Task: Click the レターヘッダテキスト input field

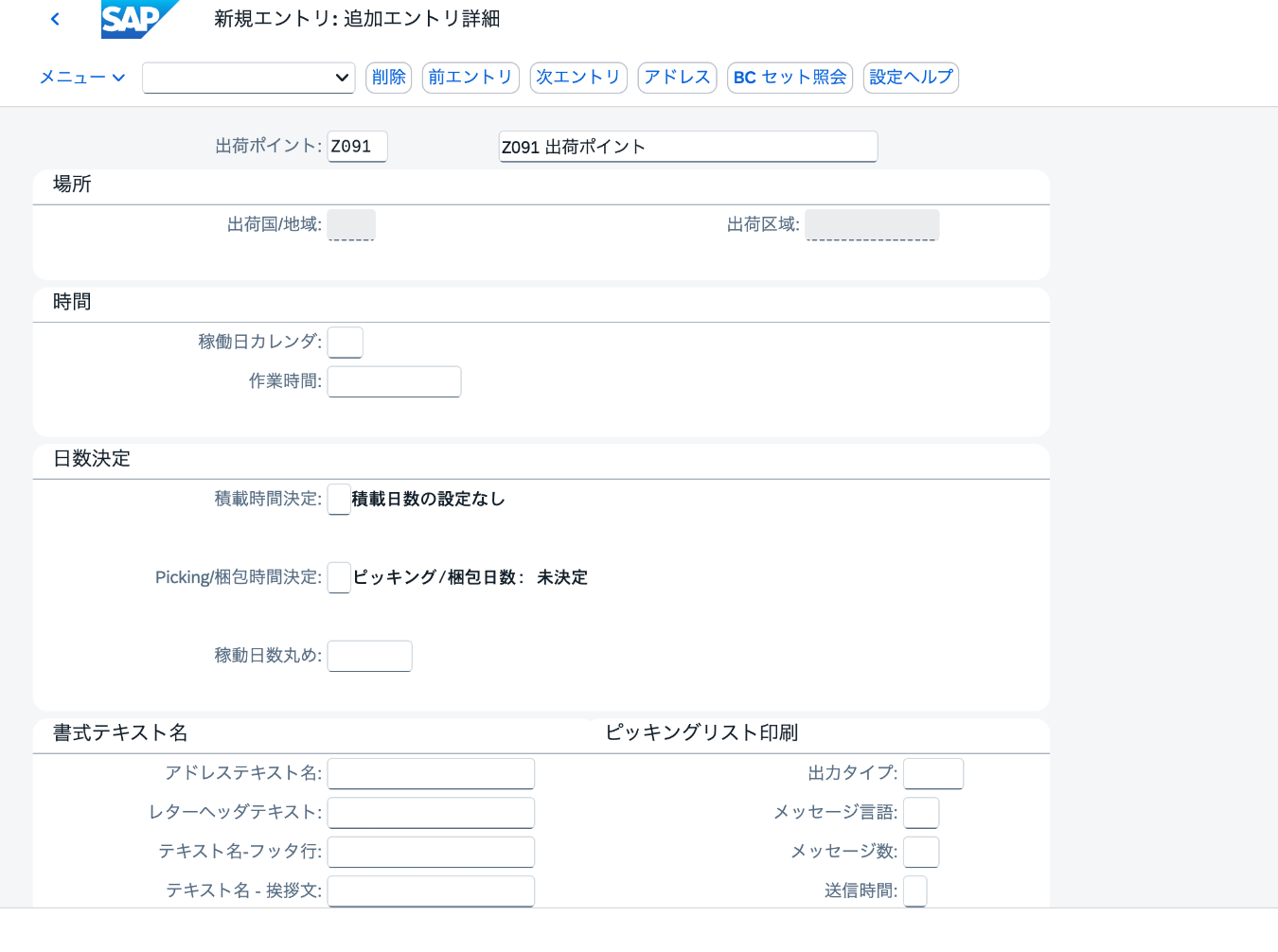Action: coord(431,813)
